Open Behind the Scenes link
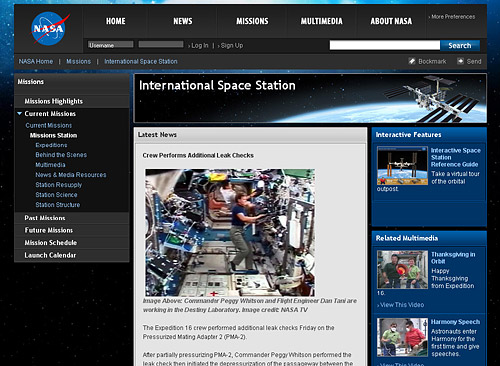This screenshot has width=500, height=366. pyautogui.click(x=61, y=155)
